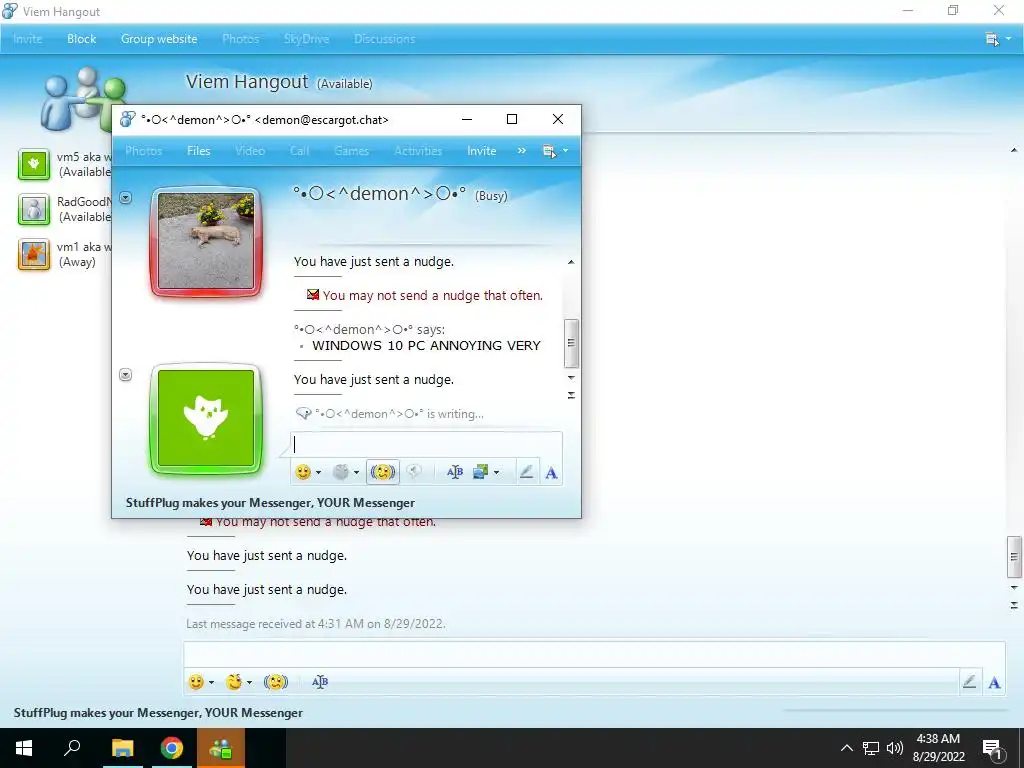The width and height of the screenshot is (1024, 768).
Task: Open emoticon picker in demon chat
Action: pos(303,472)
